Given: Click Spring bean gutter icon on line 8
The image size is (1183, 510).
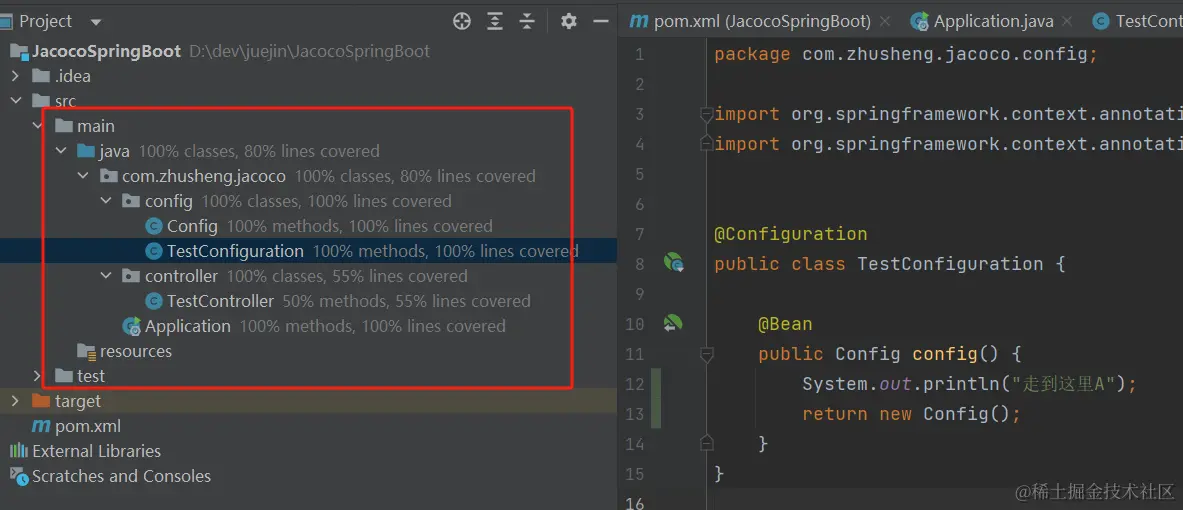Looking at the screenshot, I should point(673,263).
